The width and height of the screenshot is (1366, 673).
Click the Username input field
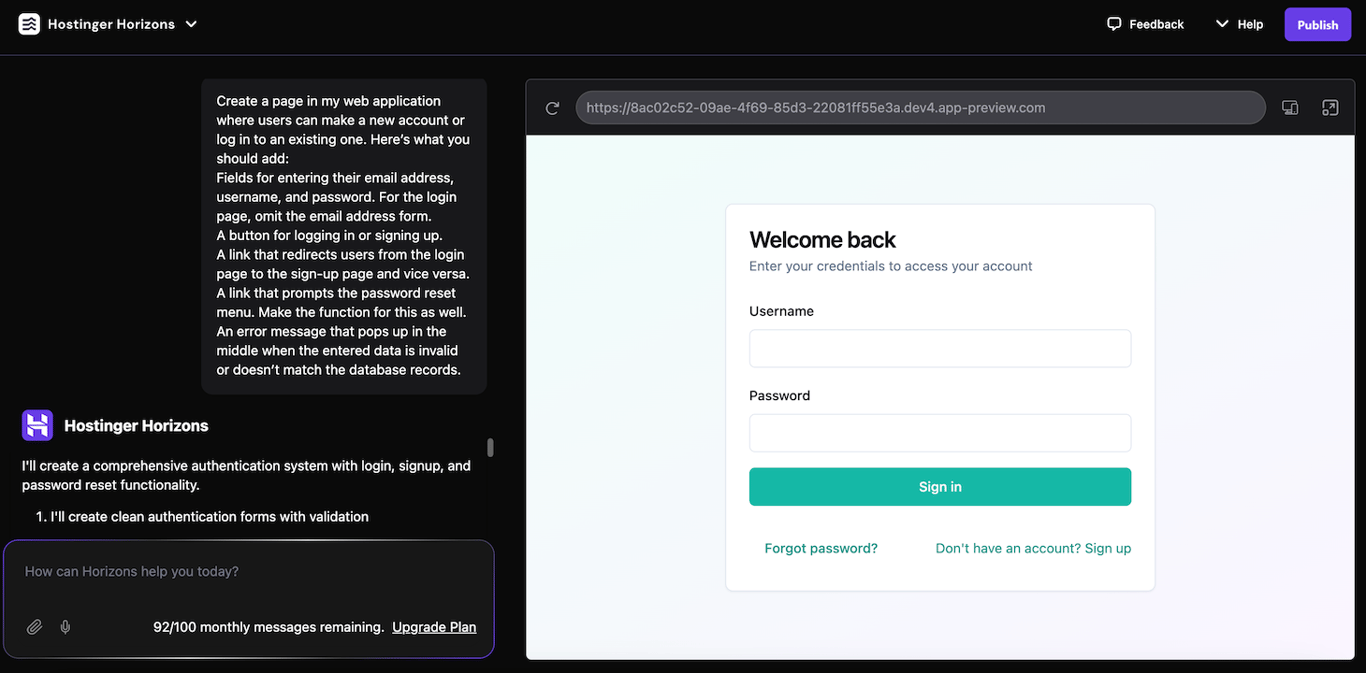pyautogui.click(x=939, y=348)
